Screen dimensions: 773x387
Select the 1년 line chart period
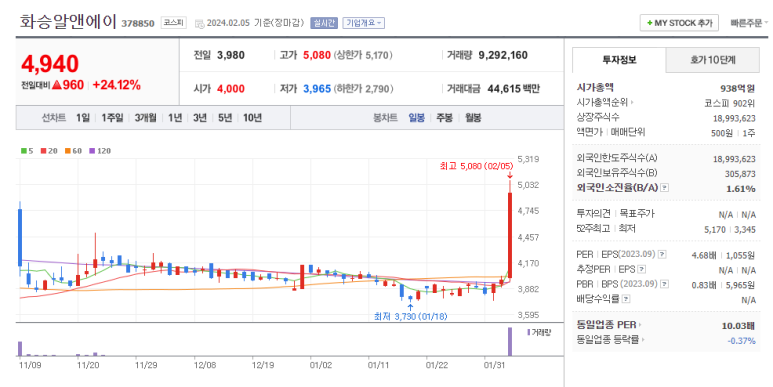click(x=175, y=118)
